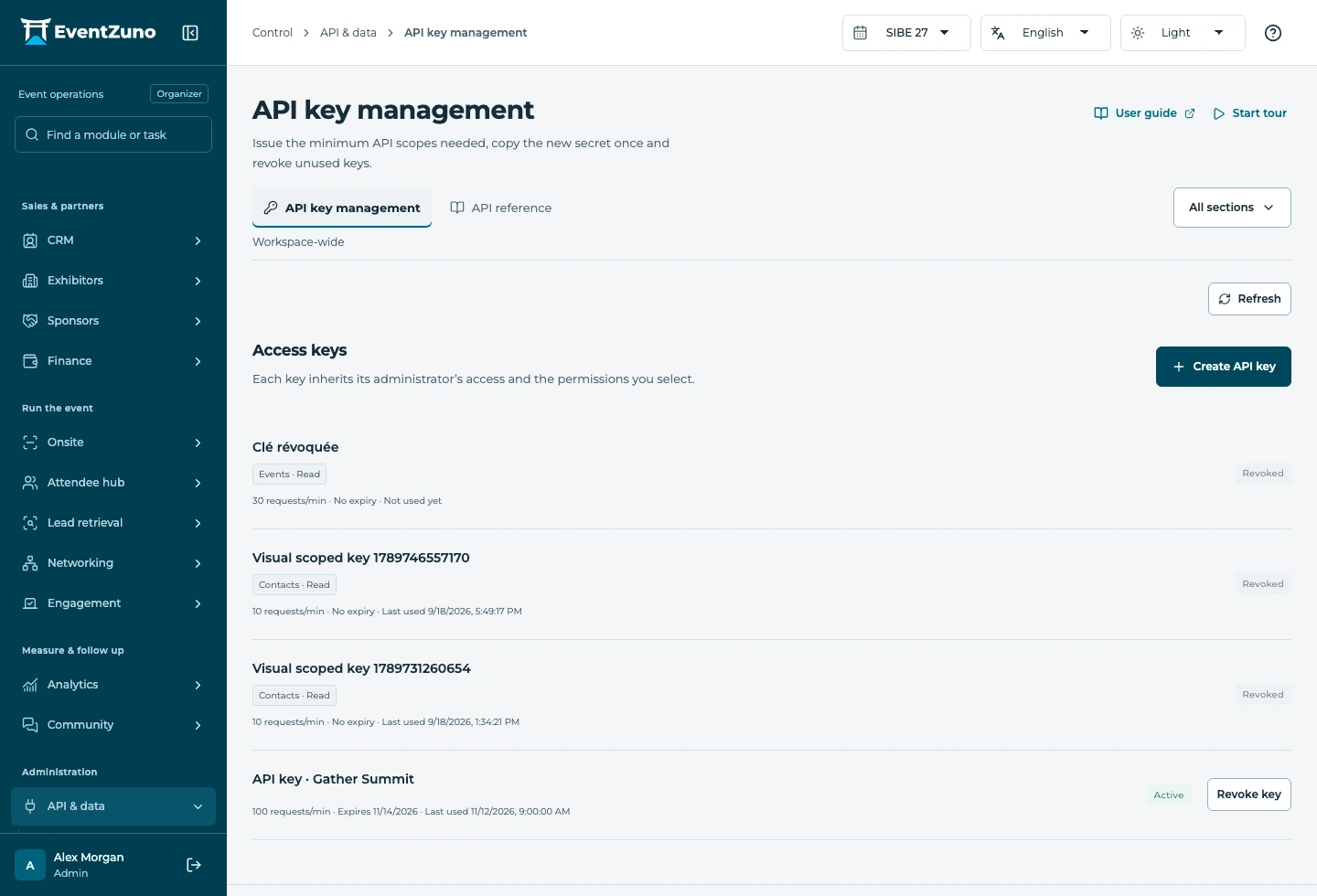Click the Onsite scan icon
This screenshot has width=1317, height=896.
(x=30, y=443)
